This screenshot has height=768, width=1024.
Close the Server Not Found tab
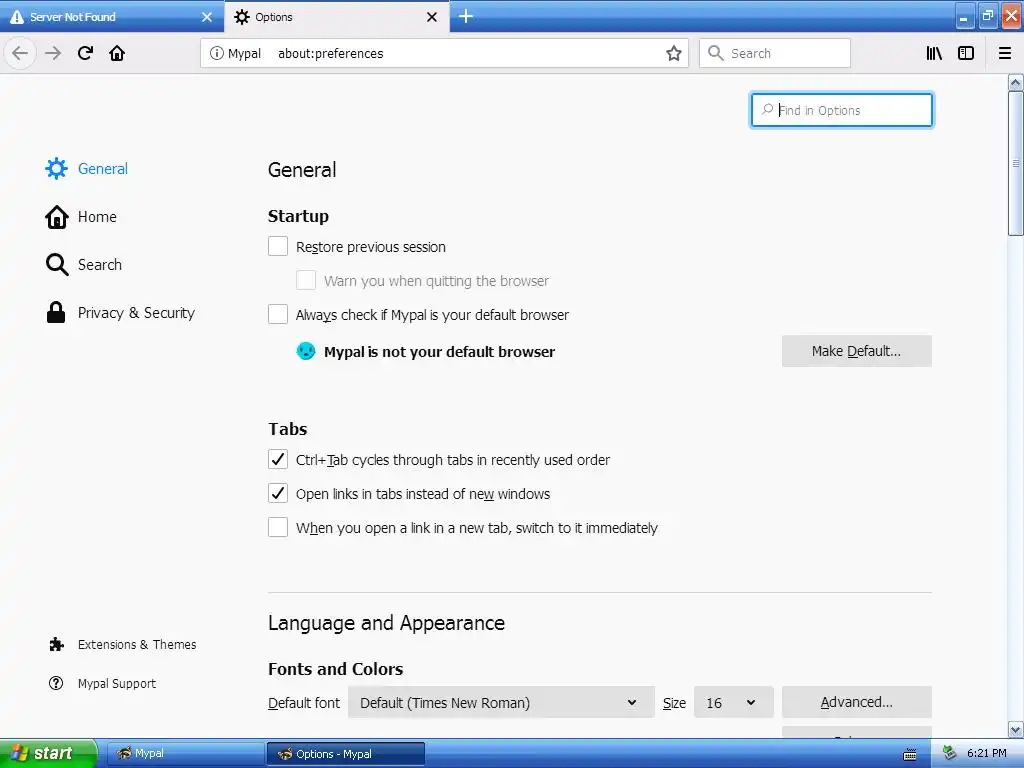coord(206,17)
